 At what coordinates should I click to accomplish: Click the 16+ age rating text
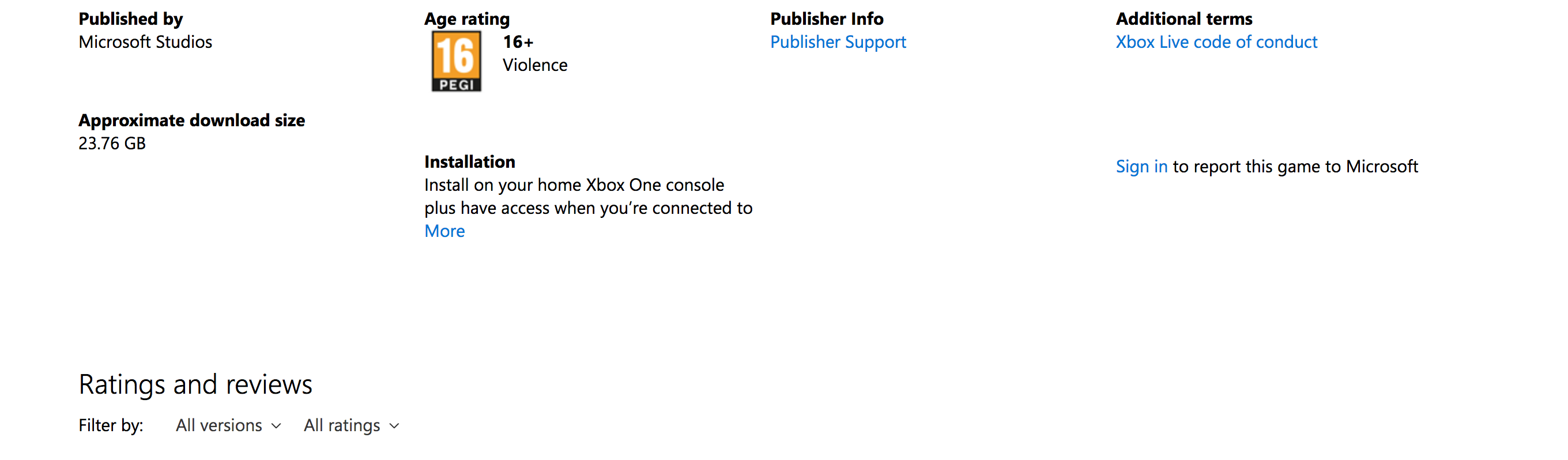pyautogui.click(x=518, y=42)
